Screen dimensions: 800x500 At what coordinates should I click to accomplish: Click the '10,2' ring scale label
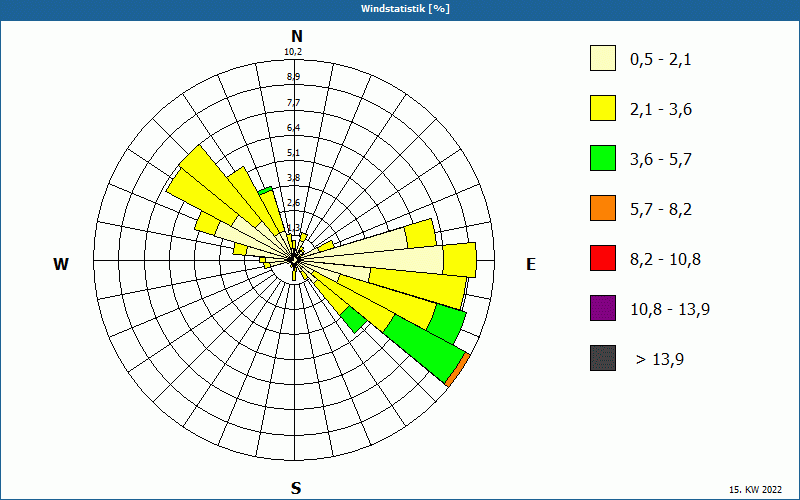293,52
